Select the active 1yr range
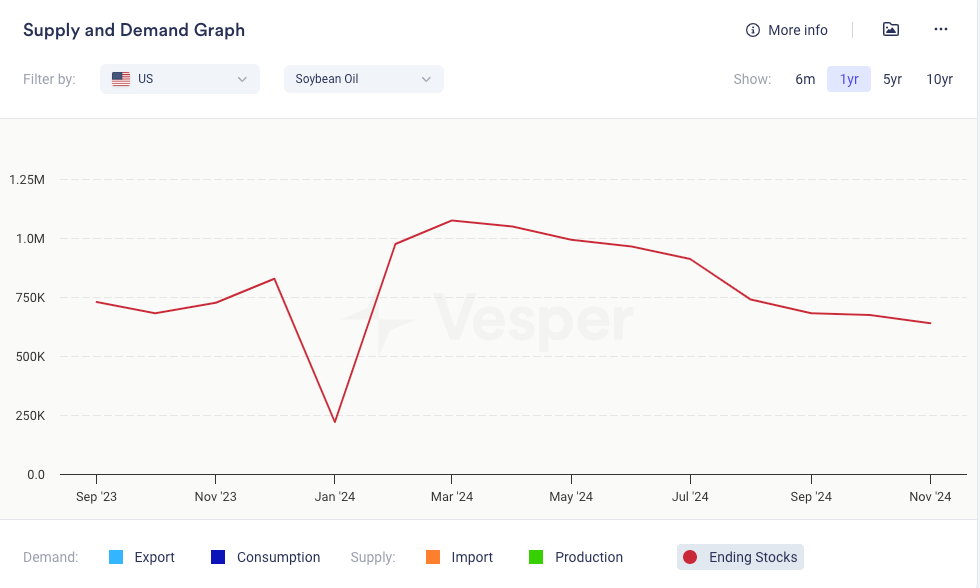980x588 pixels. (849, 79)
